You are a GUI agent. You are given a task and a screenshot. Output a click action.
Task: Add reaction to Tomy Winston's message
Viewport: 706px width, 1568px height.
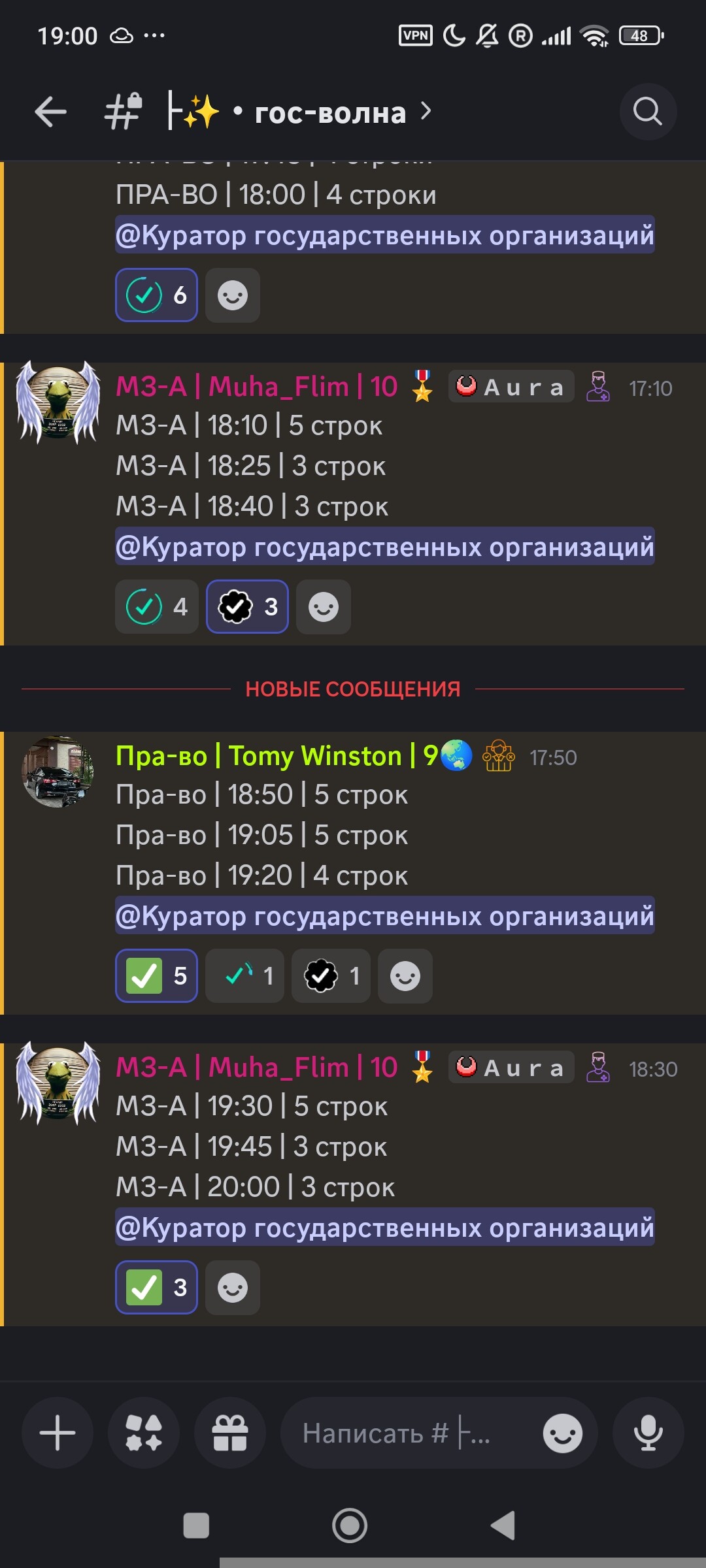pos(405,975)
